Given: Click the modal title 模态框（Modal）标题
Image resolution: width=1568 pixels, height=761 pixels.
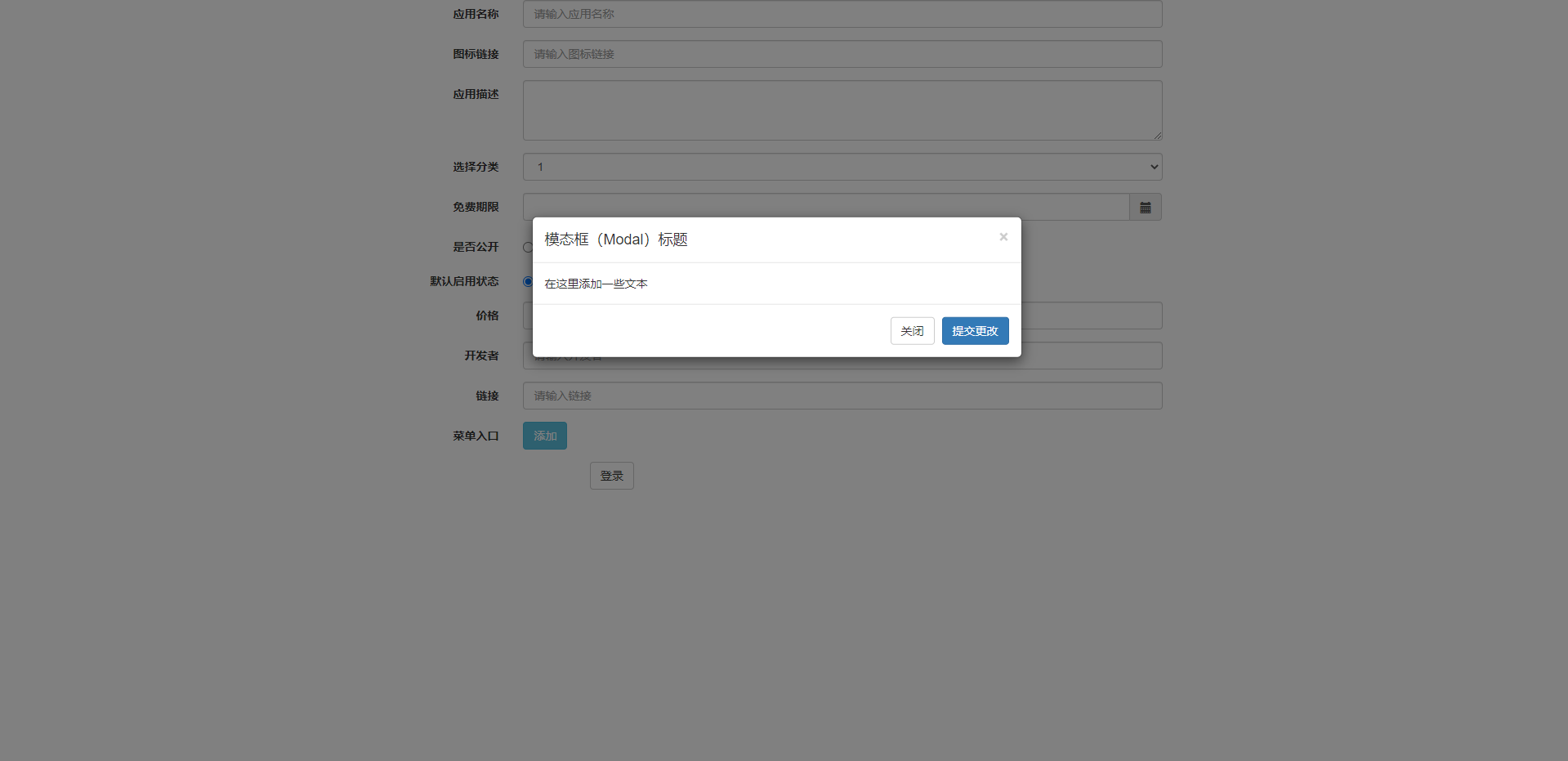Looking at the screenshot, I should (x=616, y=239).
